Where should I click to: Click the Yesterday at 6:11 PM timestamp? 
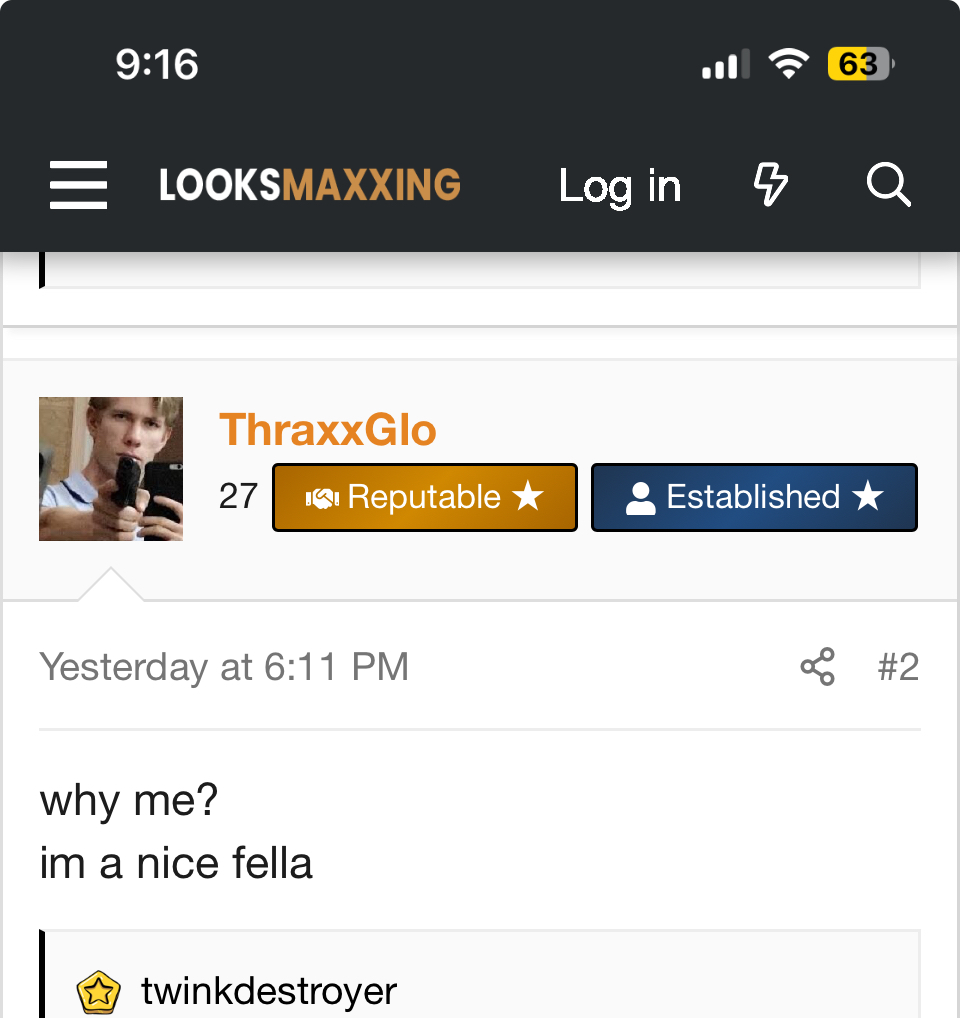pos(224,667)
